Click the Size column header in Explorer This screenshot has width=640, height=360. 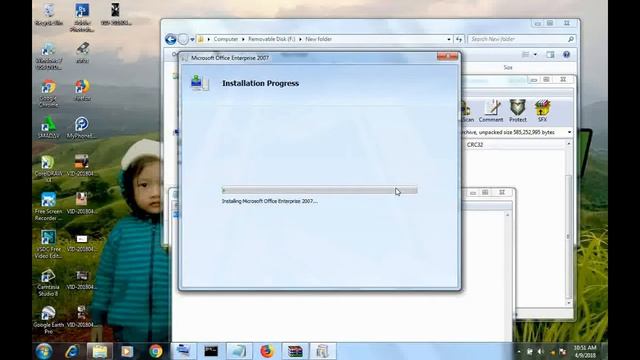point(508,67)
